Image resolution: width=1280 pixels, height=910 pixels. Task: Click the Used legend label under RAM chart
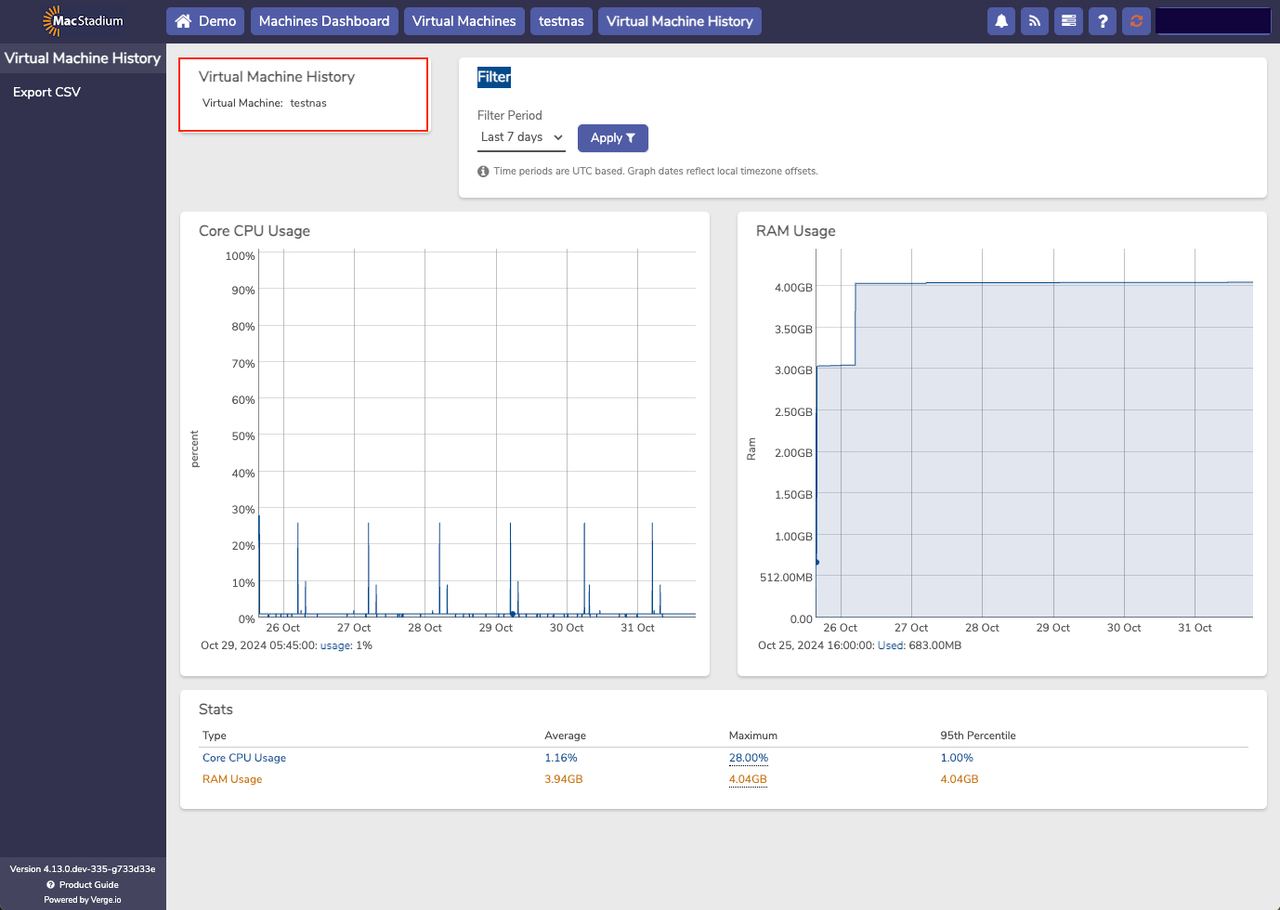[890, 646]
